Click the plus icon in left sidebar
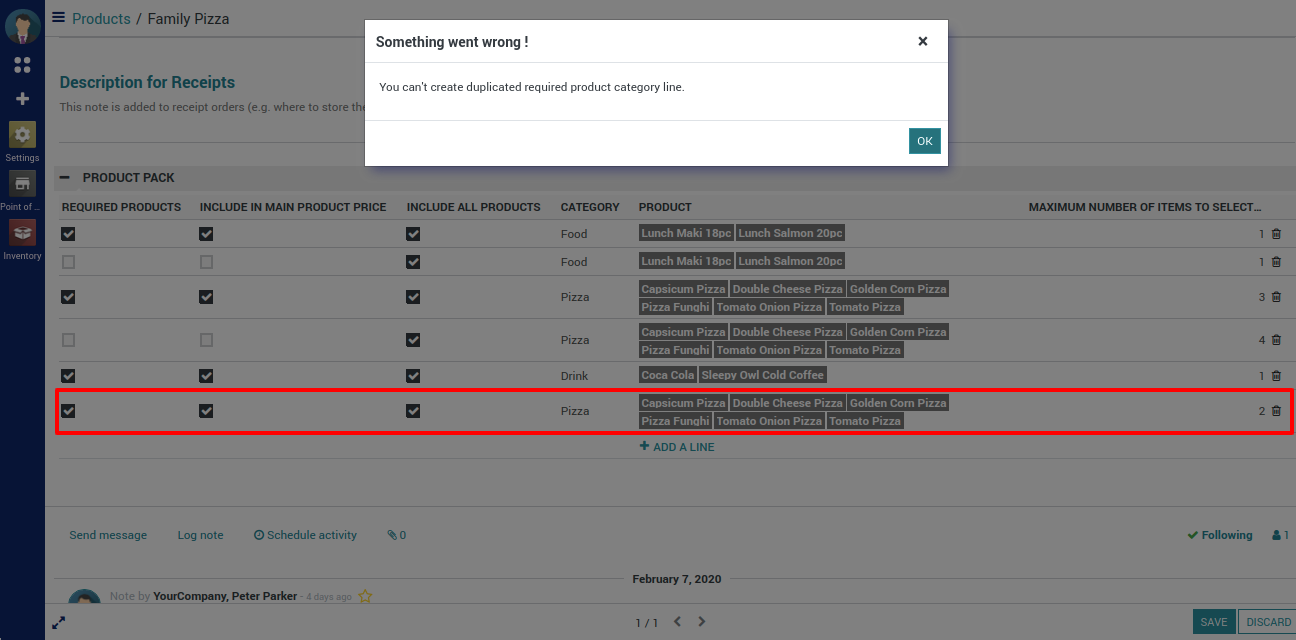The image size is (1296, 640). point(22,99)
